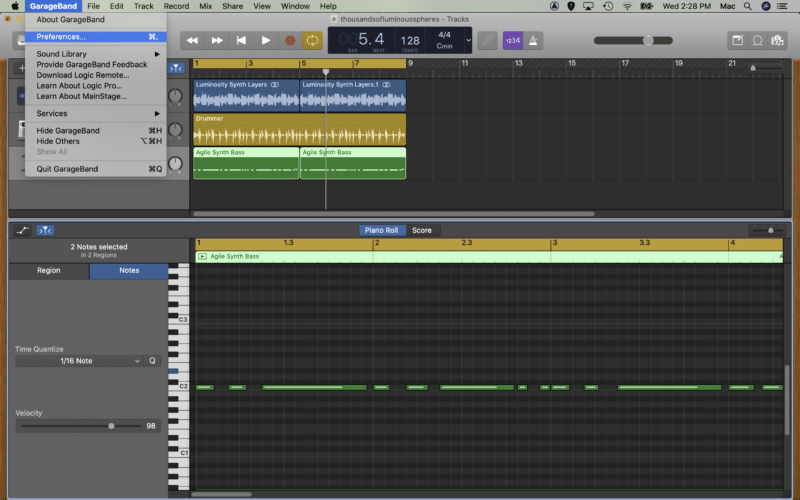Go to beginning with the transport button
The width and height of the screenshot is (800, 500).
click(x=241, y=40)
